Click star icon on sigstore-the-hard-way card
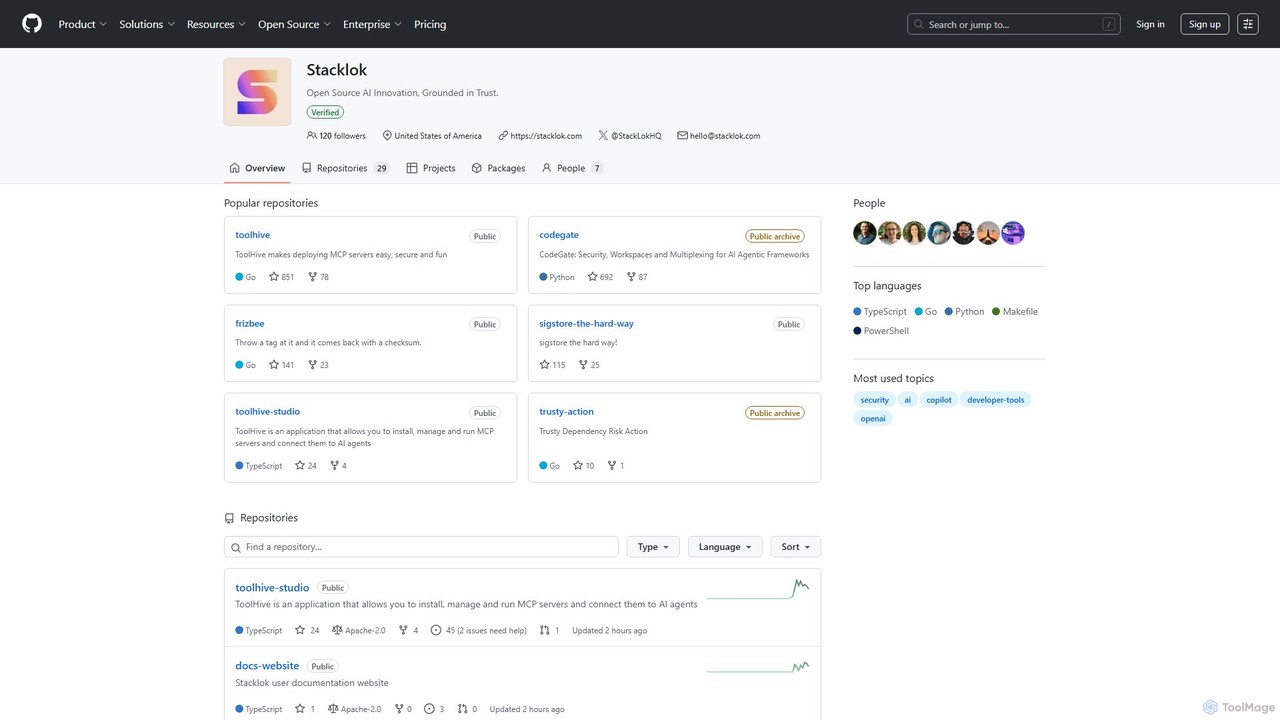Viewport: 1280px width, 720px height. pos(544,365)
